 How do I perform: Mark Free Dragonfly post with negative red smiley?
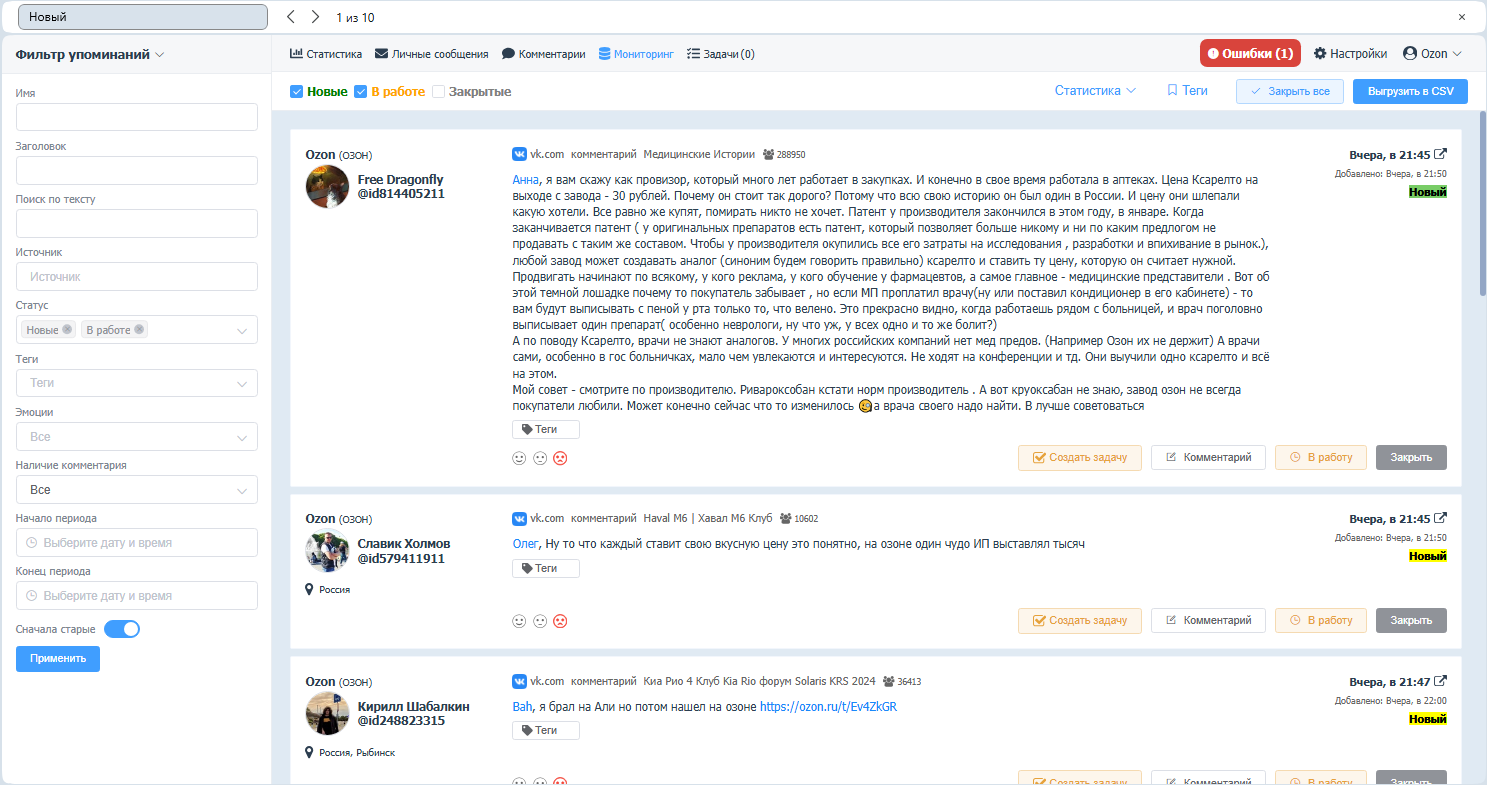point(561,458)
